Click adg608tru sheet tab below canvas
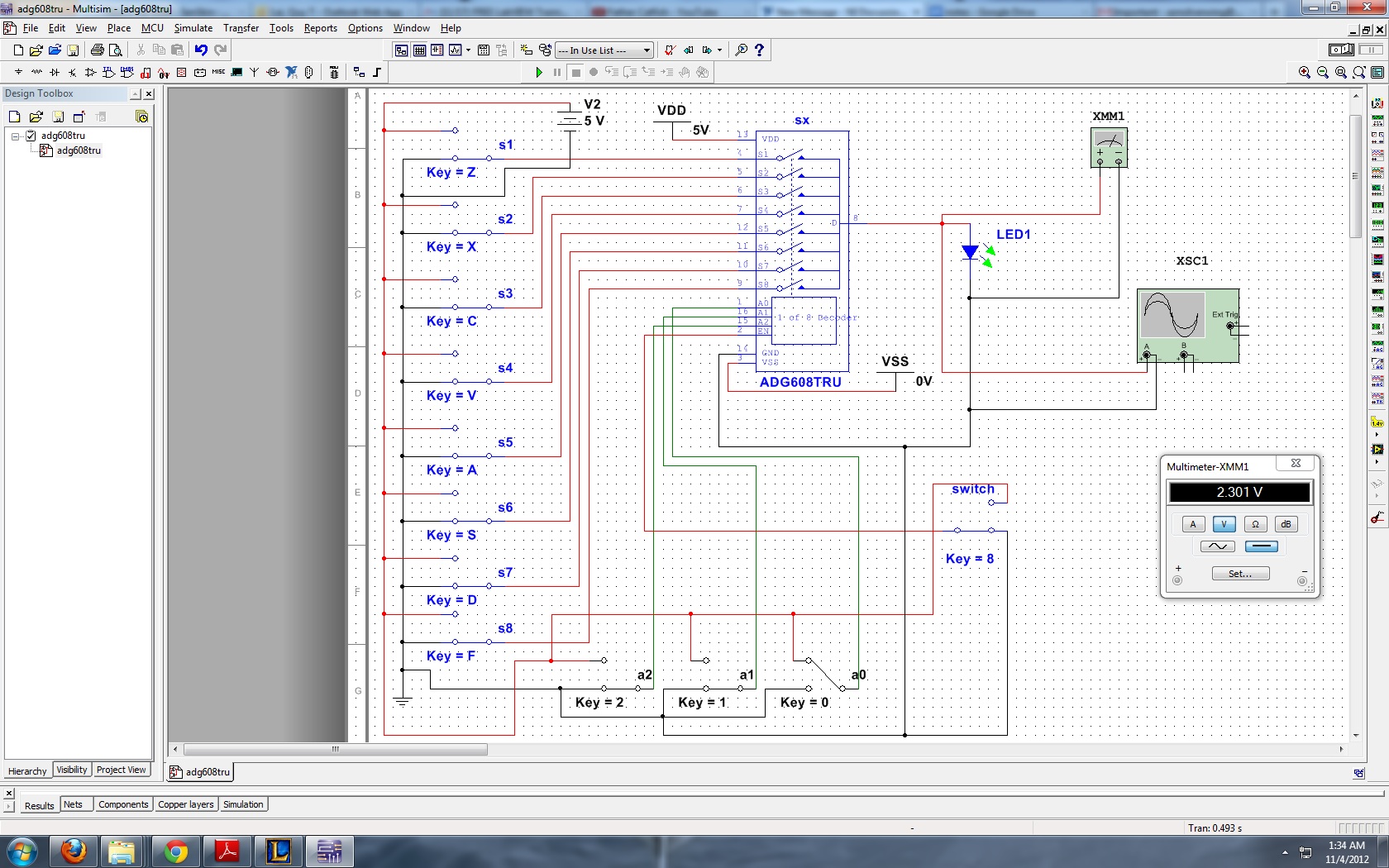This screenshot has width=1389, height=868. click(201, 772)
